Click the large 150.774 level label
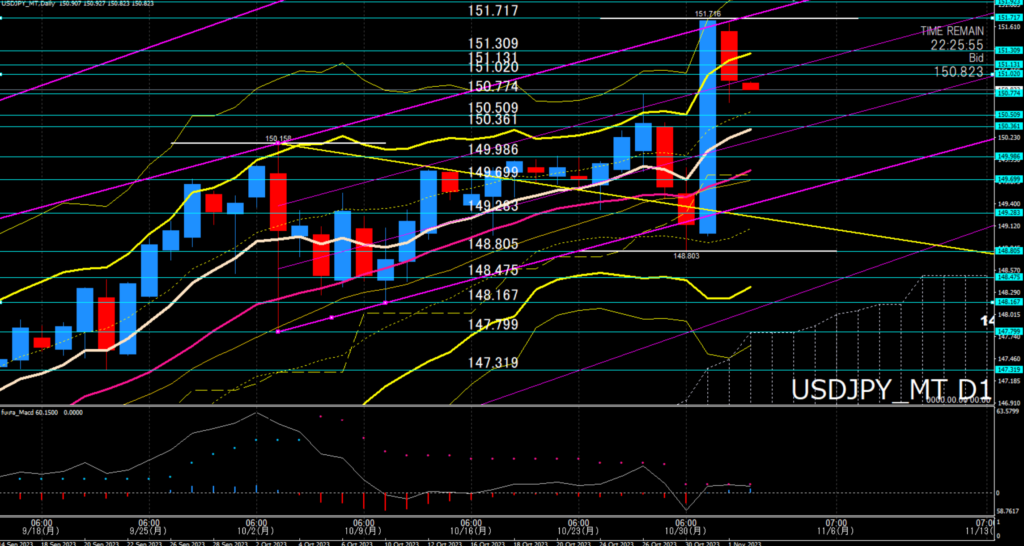 click(x=493, y=87)
